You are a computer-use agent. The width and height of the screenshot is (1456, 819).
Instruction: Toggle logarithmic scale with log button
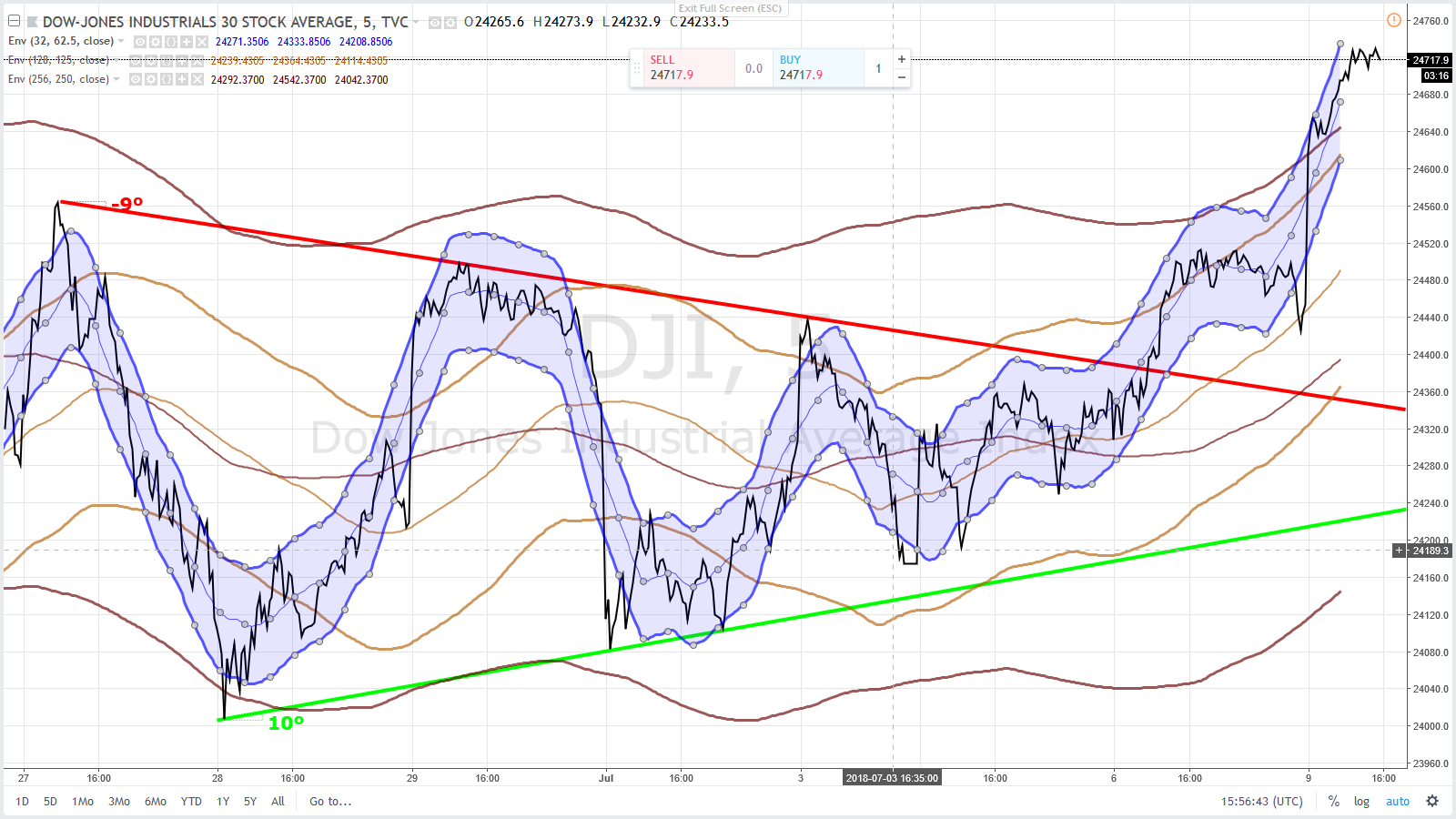pos(1361,802)
